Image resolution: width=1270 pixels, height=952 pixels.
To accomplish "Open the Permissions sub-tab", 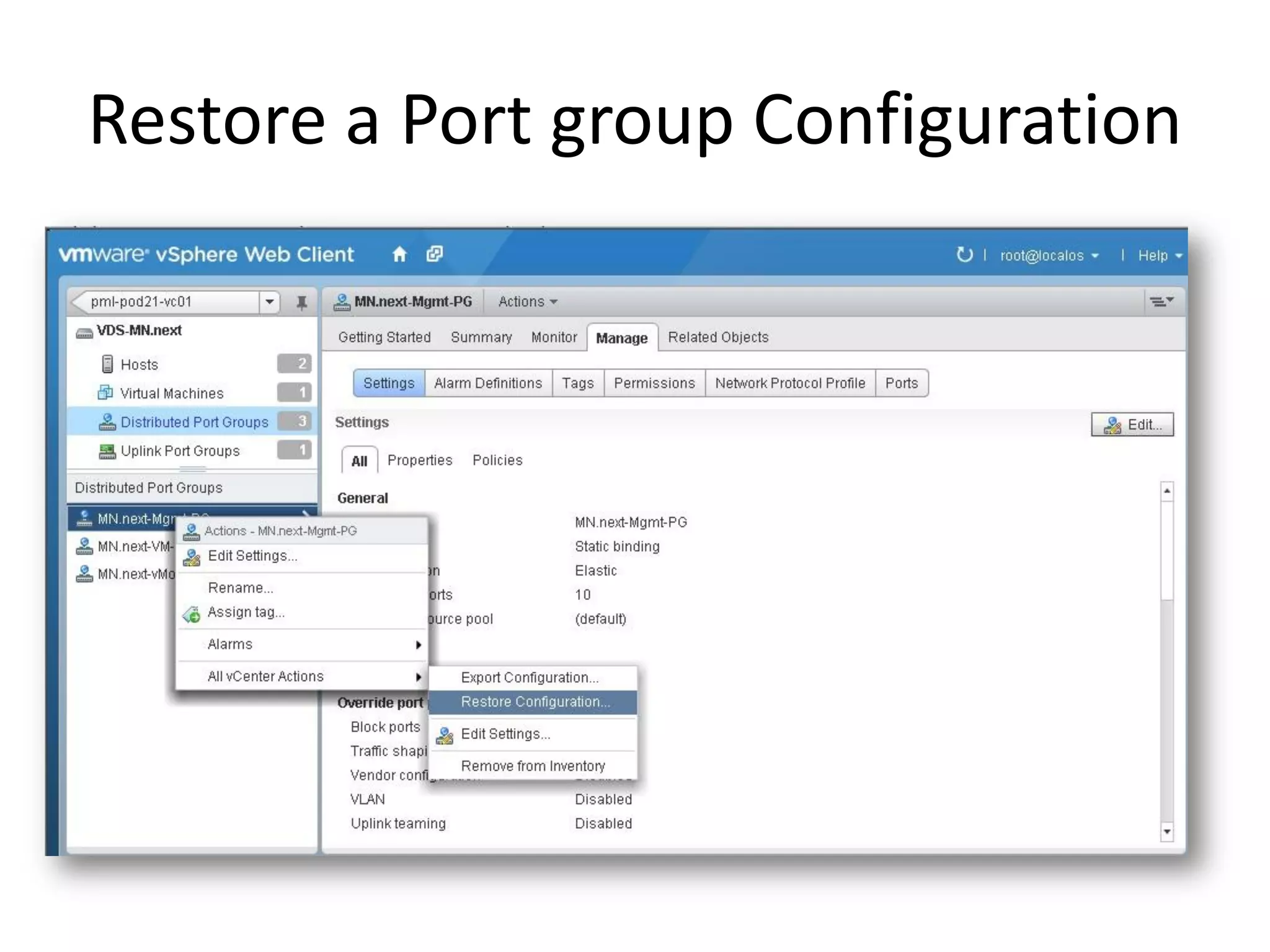I will [654, 383].
